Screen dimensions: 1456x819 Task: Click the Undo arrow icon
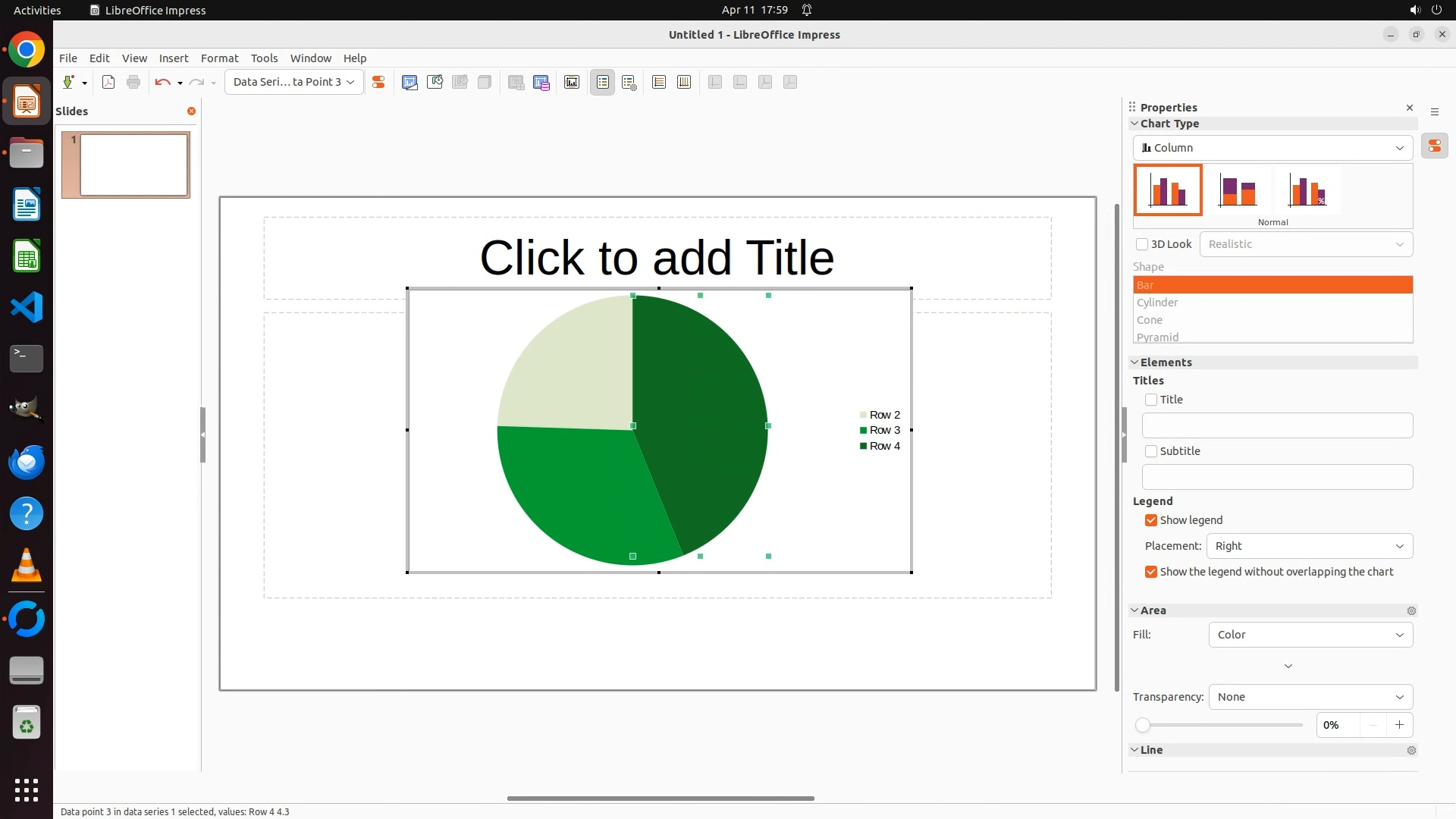tap(162, 82)
